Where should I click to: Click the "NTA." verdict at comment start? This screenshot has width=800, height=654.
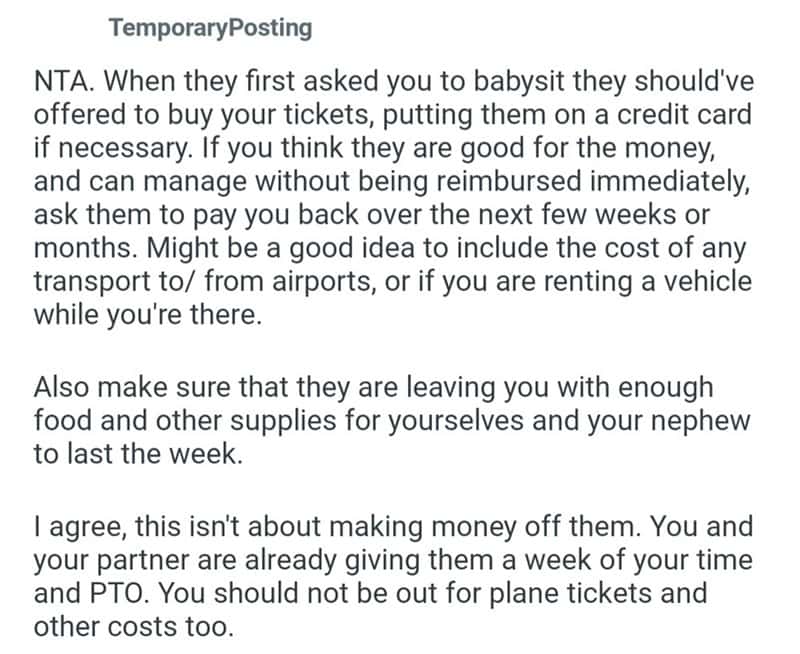click(x=61, y=84)
